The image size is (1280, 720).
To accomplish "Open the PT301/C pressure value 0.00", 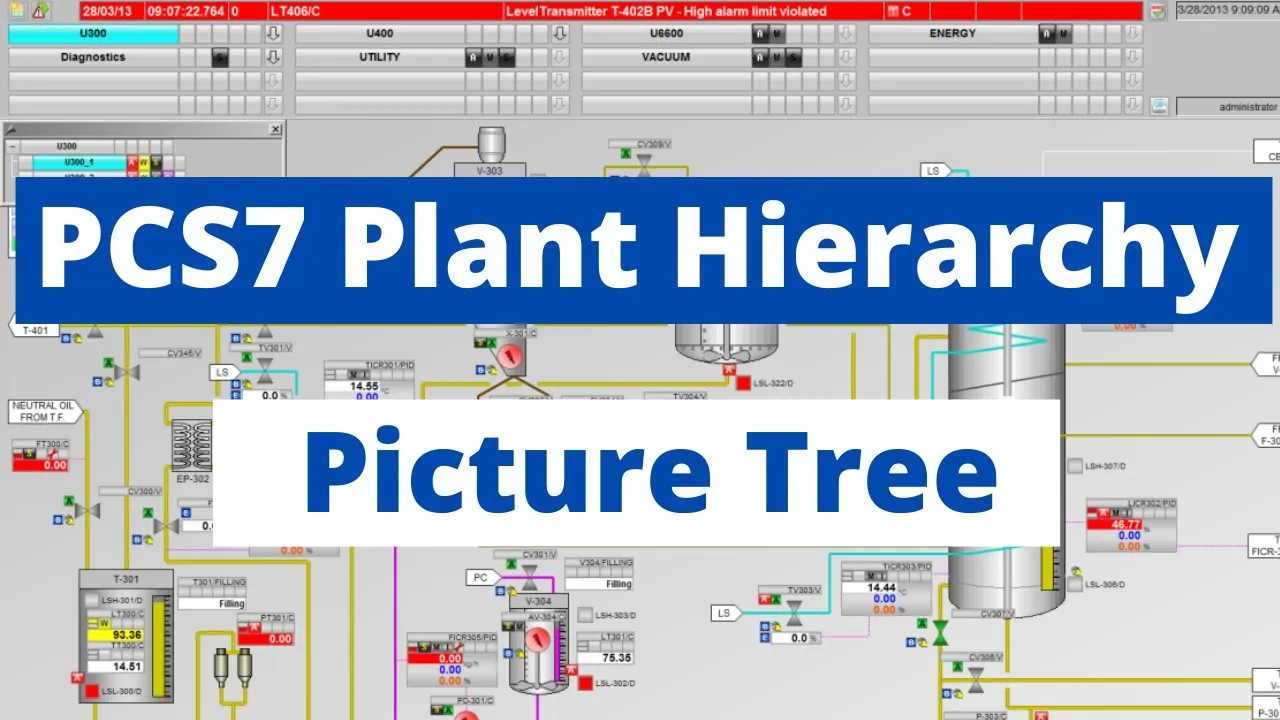I will (x=265, y=639).
